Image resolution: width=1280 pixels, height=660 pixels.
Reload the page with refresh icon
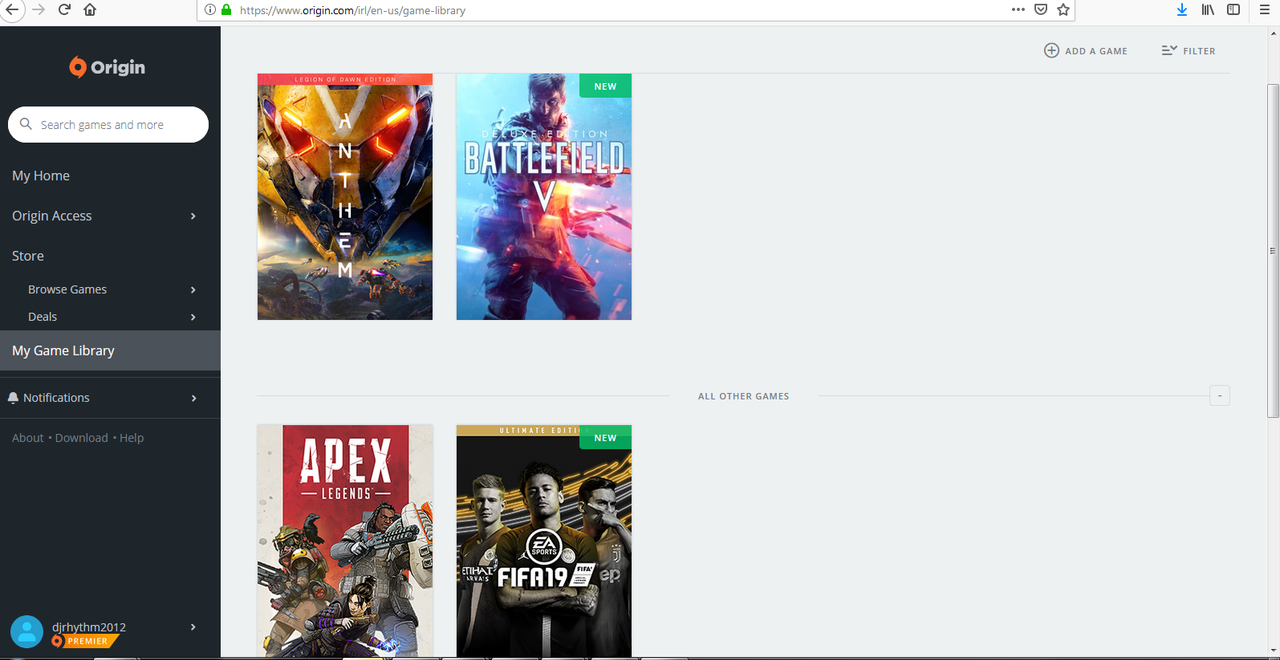[65, 9]
